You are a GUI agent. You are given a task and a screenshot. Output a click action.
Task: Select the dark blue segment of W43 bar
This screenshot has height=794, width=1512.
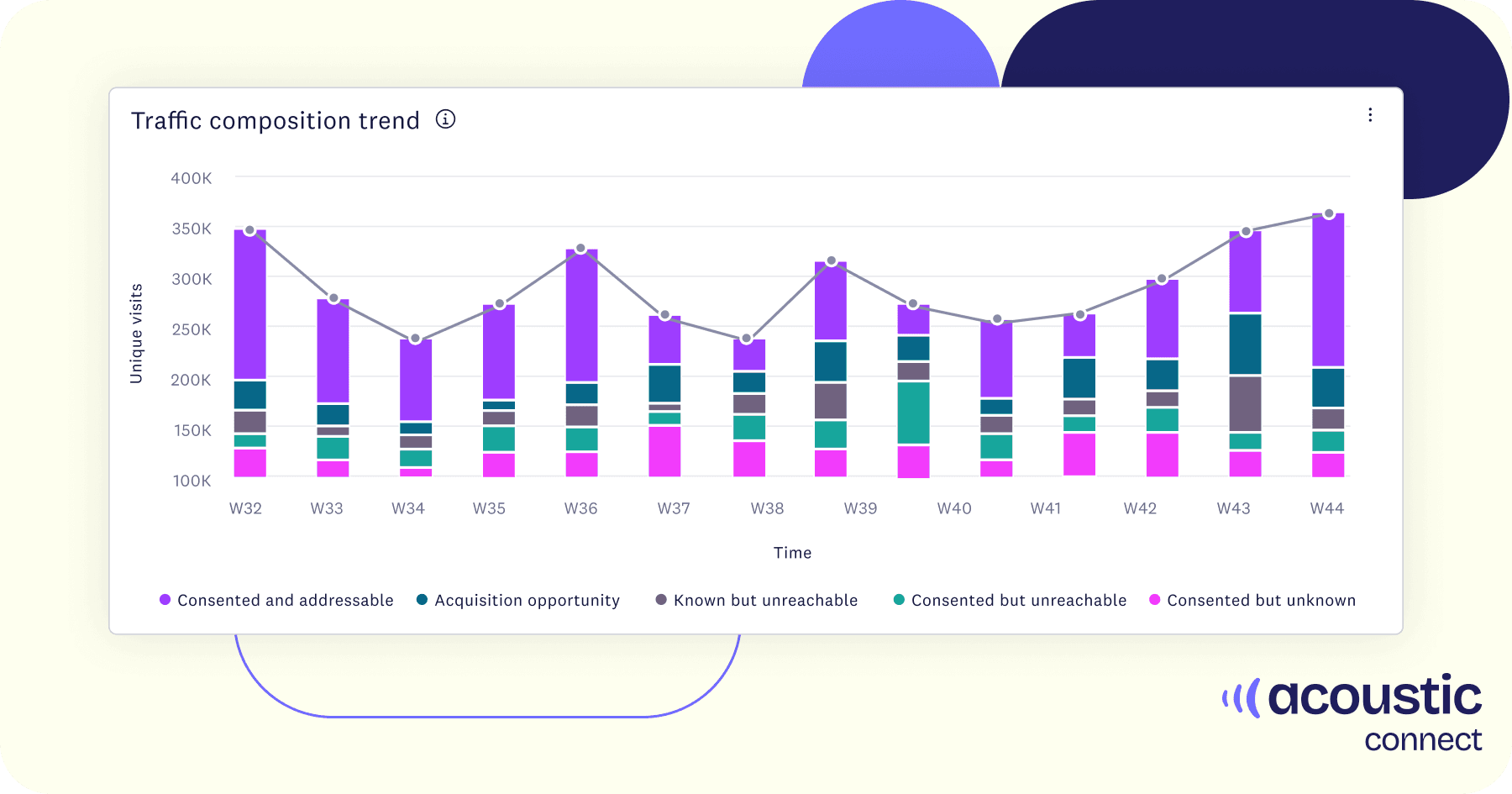[1245, 344]
